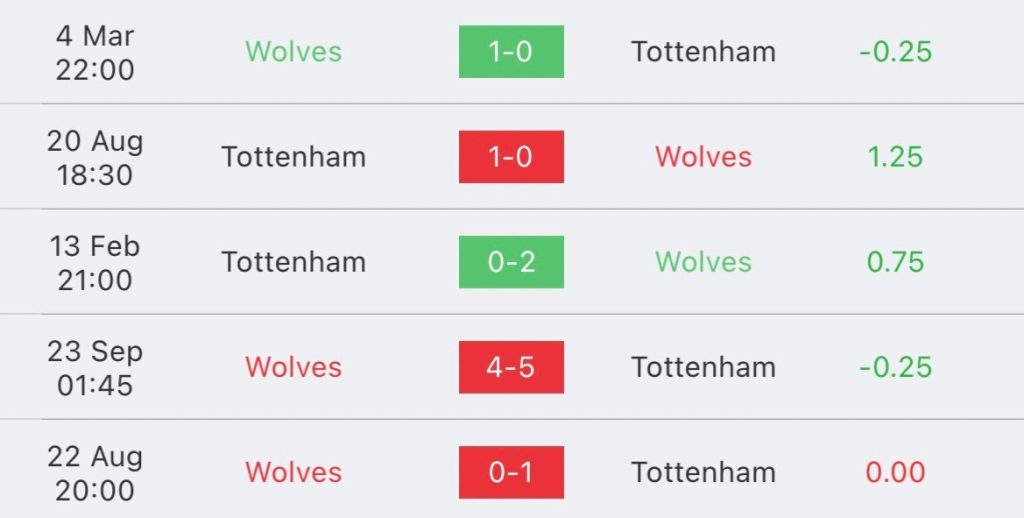
Task: Click the 1.25 handicap value
Action: [x=895, y=157]
